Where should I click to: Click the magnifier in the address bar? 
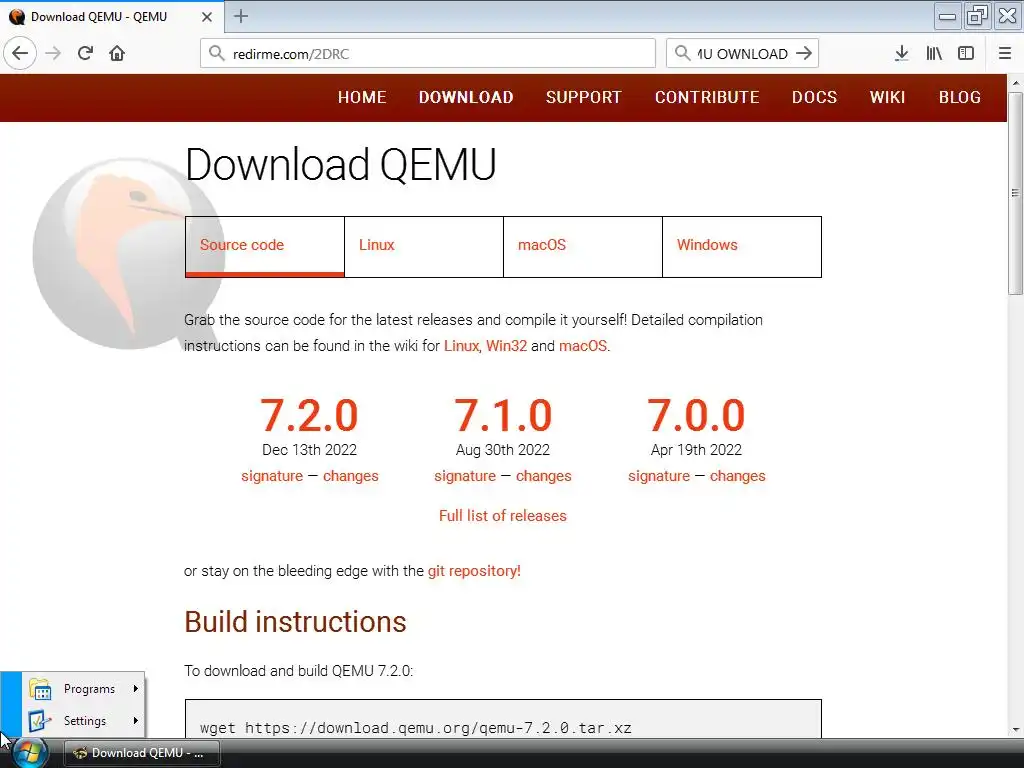pyautogui.click(x=217, y=54)
